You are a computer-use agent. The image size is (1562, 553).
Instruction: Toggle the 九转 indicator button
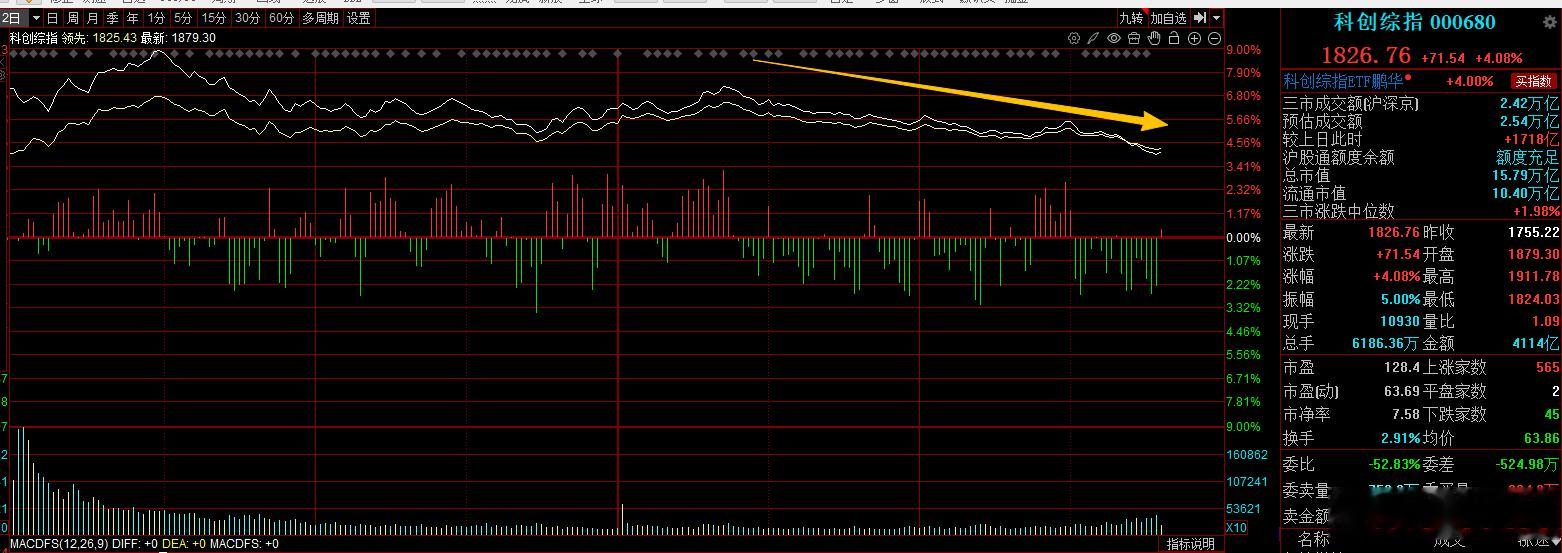[x=1131, y=18]
